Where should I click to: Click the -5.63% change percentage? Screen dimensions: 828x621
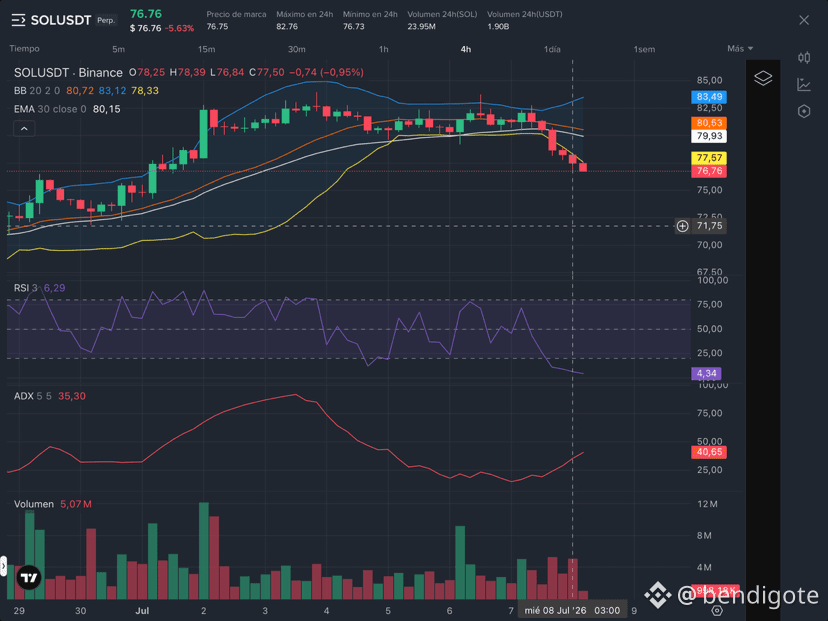click(x=180, y=29)
